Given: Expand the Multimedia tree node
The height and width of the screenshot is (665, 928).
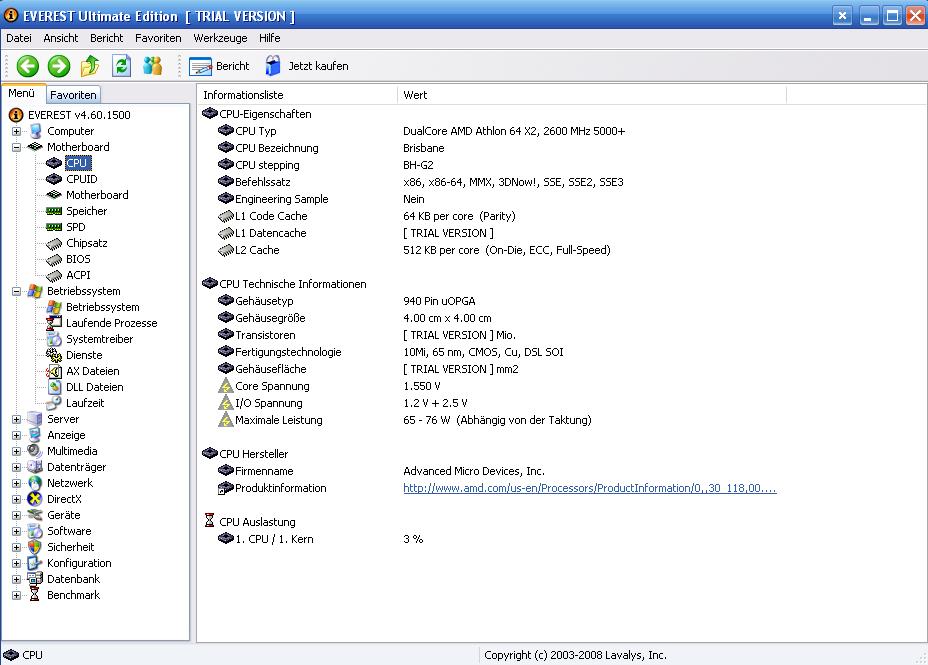Looking at the screenshot, I should (x=17, y=451).
